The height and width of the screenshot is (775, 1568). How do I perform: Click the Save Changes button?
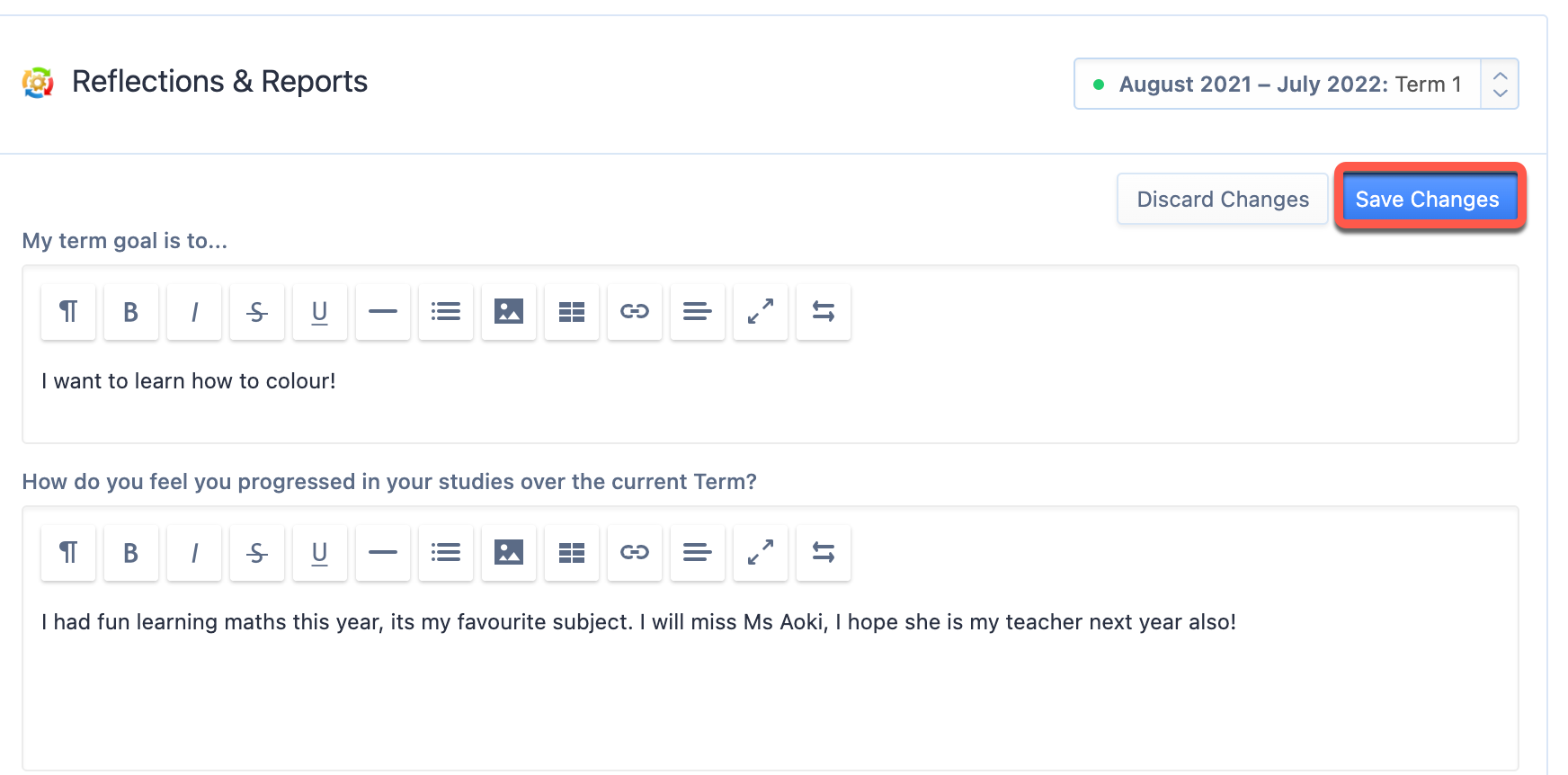(x=1428, y=199)
